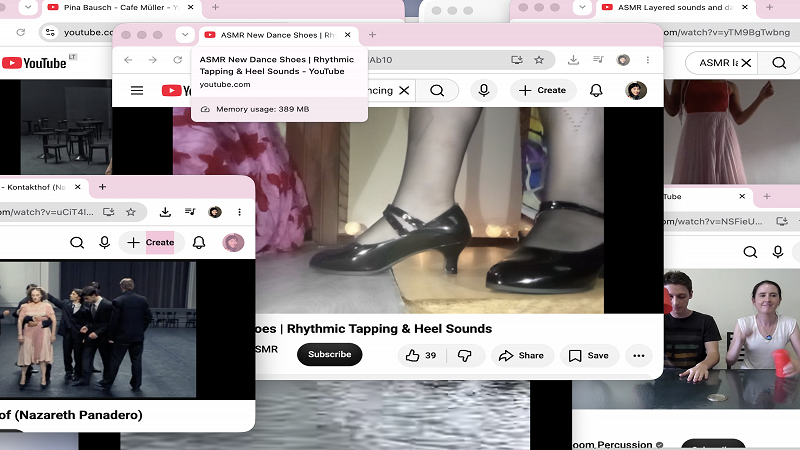This screenshot has width=800, height=450.
Task: Expand tab search dropdown in Pina Bausch window
Action: [28, 7]
